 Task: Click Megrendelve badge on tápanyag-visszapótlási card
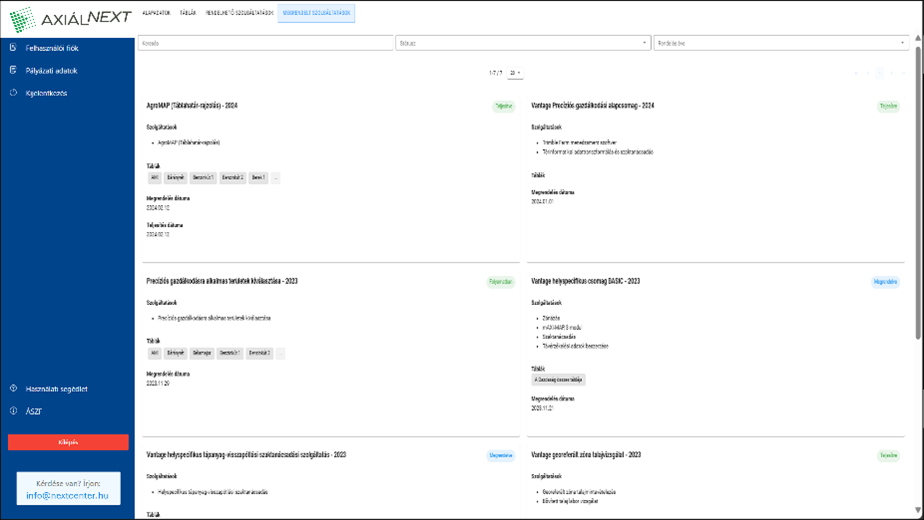(x=501, y=455)
